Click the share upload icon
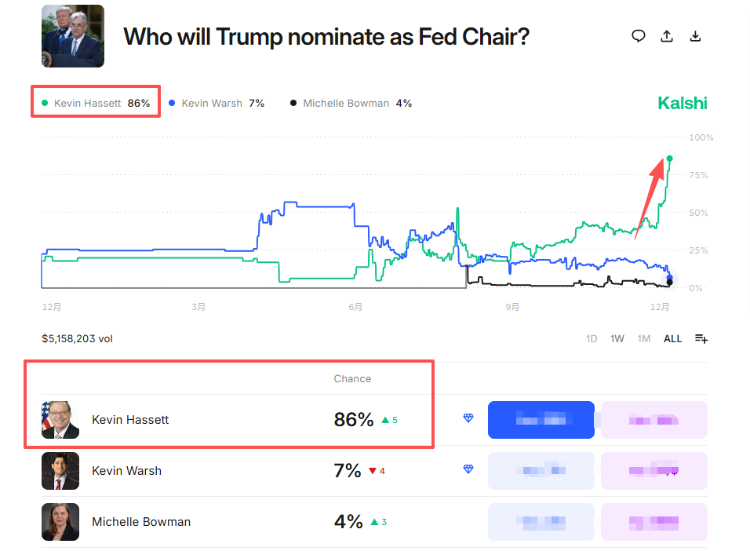Viewport: 750px width, 551px height. (x=667, y=36)
